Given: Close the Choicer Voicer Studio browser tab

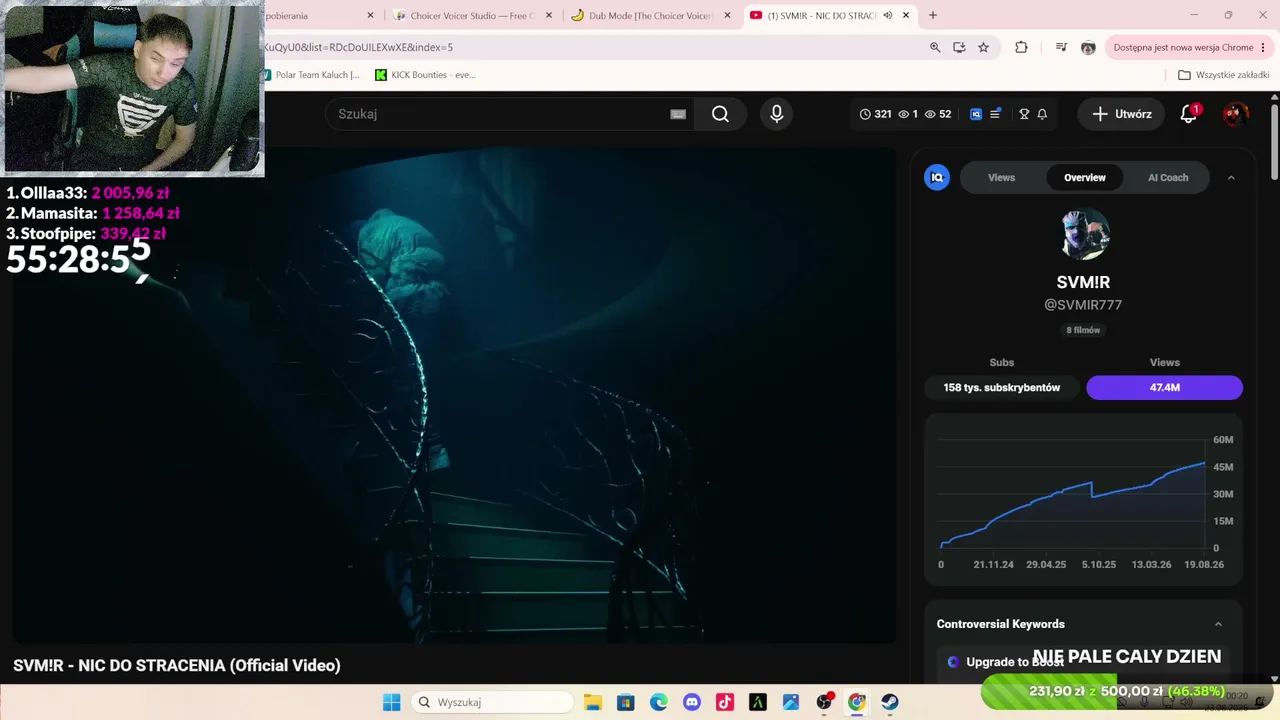Looking at the screenshot, I should 548,15.
